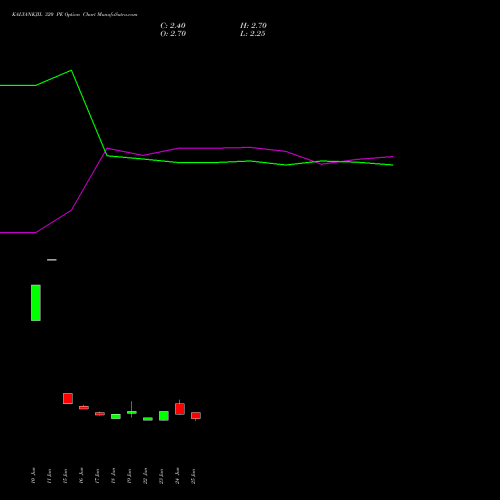The height and width of the screenshot is (500, 500).
Task: Select the tall green candle for 10 Jun
Action: (36, 303)
